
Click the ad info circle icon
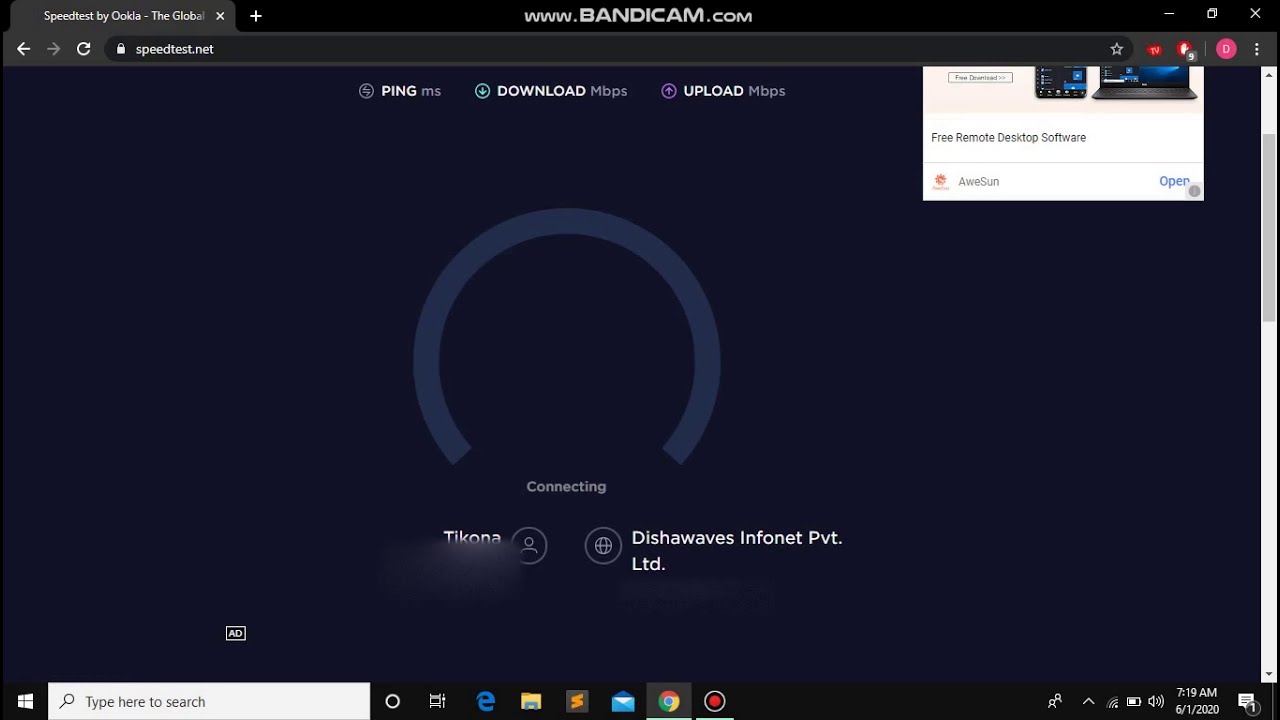pyautogui.click(x=1194, y=191)
